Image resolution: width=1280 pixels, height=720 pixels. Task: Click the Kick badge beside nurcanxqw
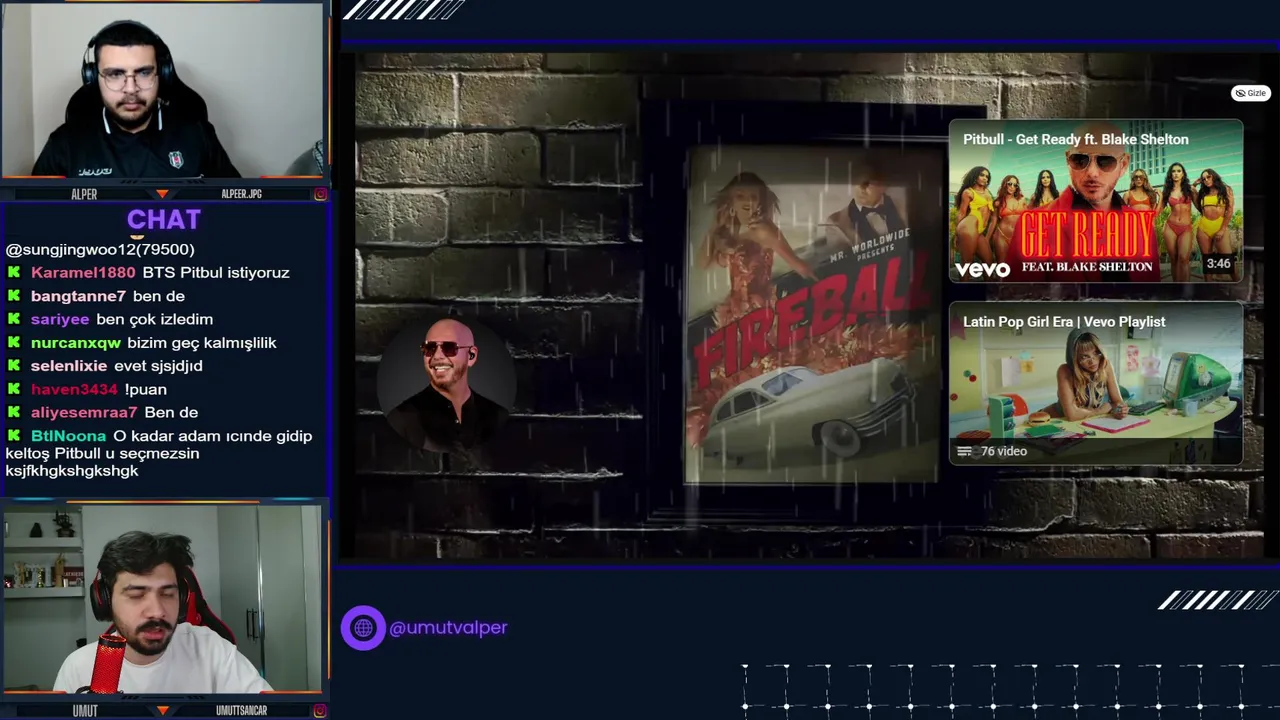tap(14, 342)
